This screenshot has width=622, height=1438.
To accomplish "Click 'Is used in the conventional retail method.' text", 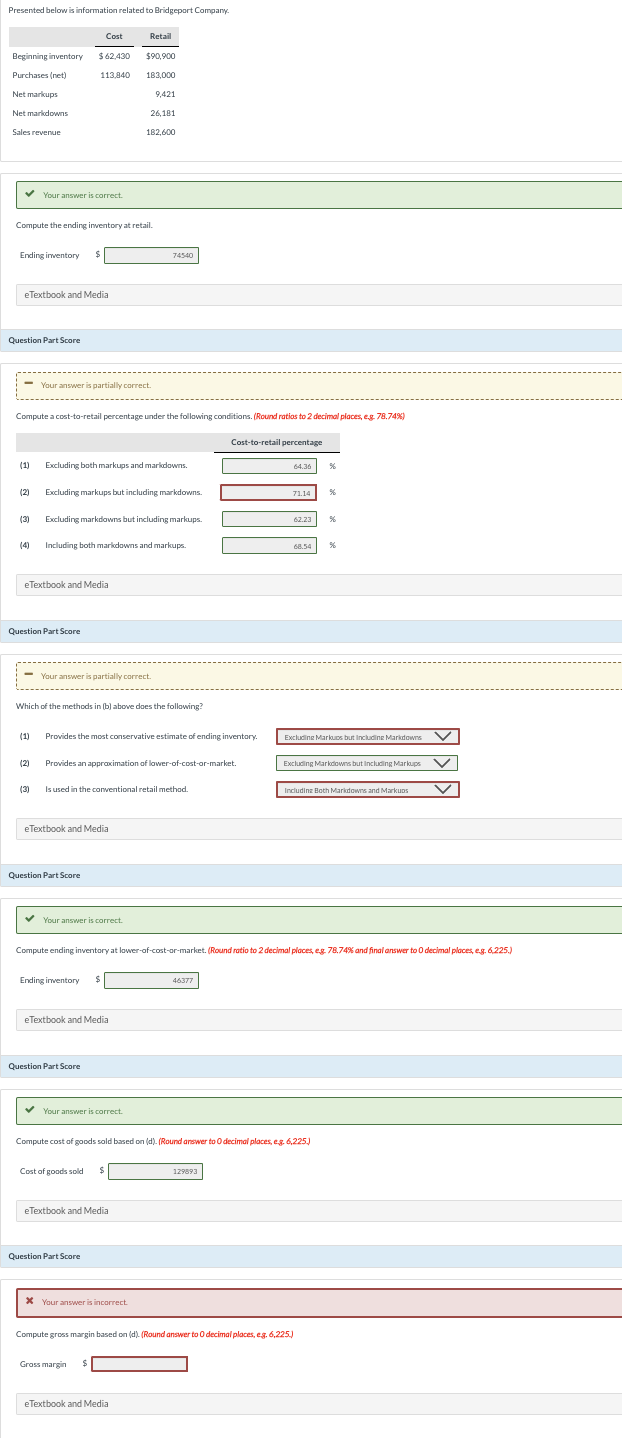I will (x=116, y=790).
